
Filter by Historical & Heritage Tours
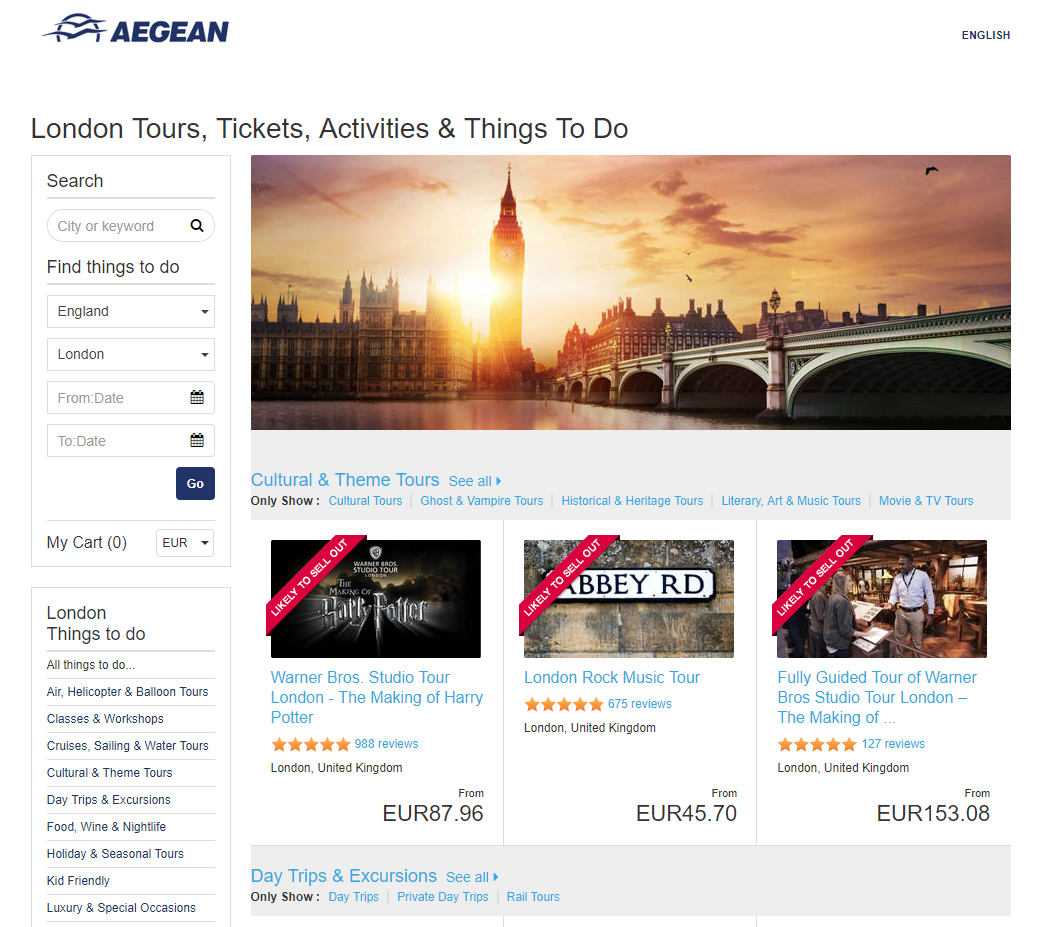(632, 500)
